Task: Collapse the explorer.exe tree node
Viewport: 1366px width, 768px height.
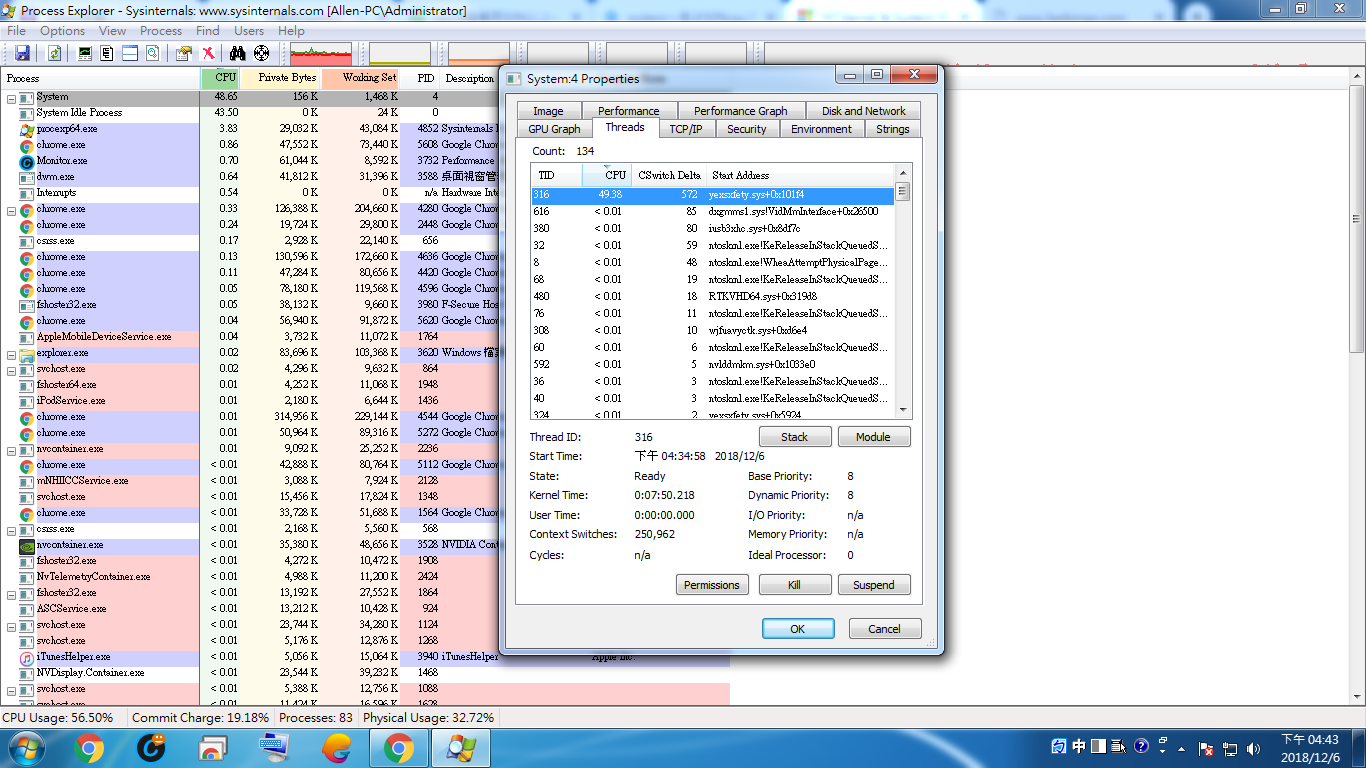Action: 11,353
